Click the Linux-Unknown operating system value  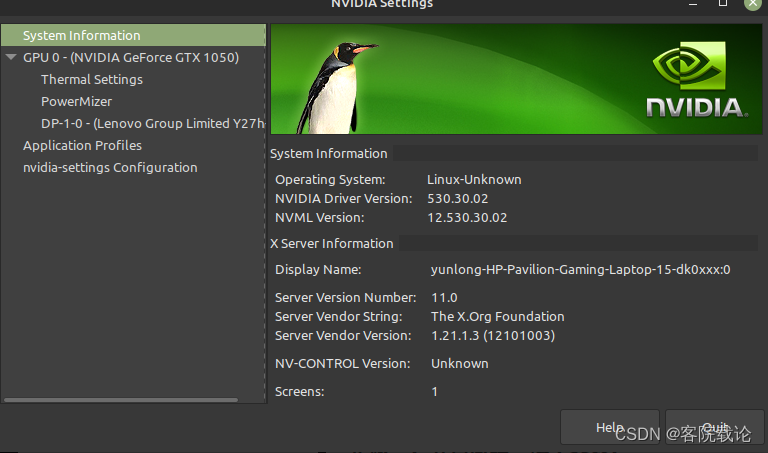[474, 180]
